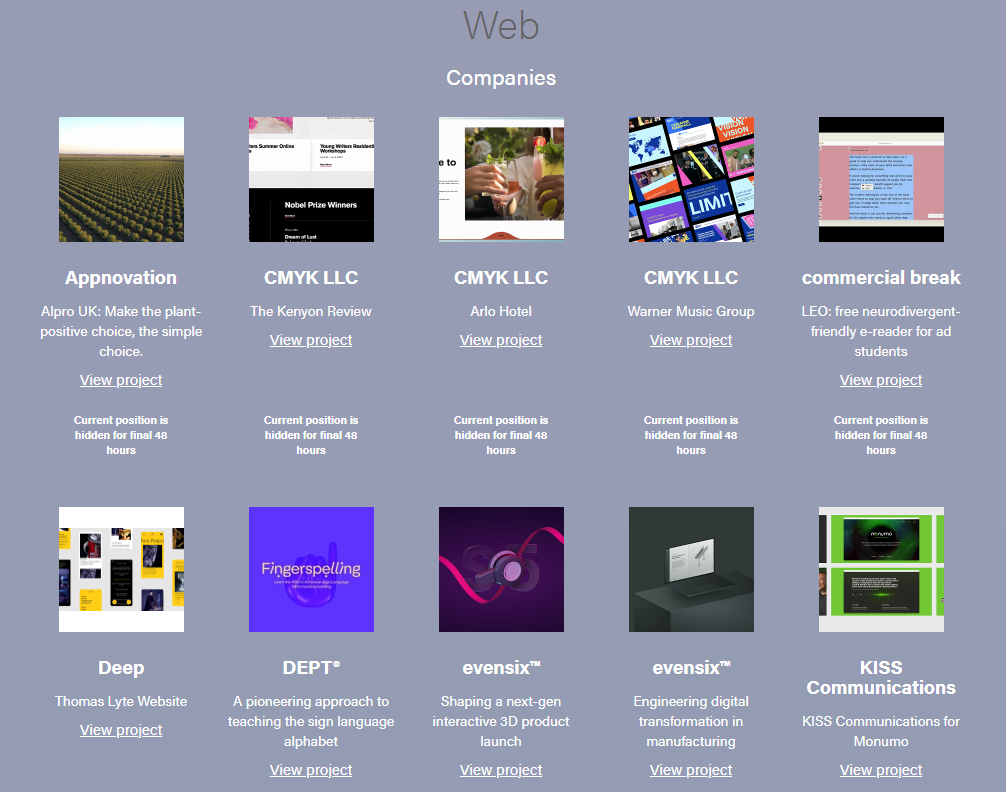Select the Warner Music Group thumbnail
This screenshot has height=792, width=1006.
coord(691,179)
